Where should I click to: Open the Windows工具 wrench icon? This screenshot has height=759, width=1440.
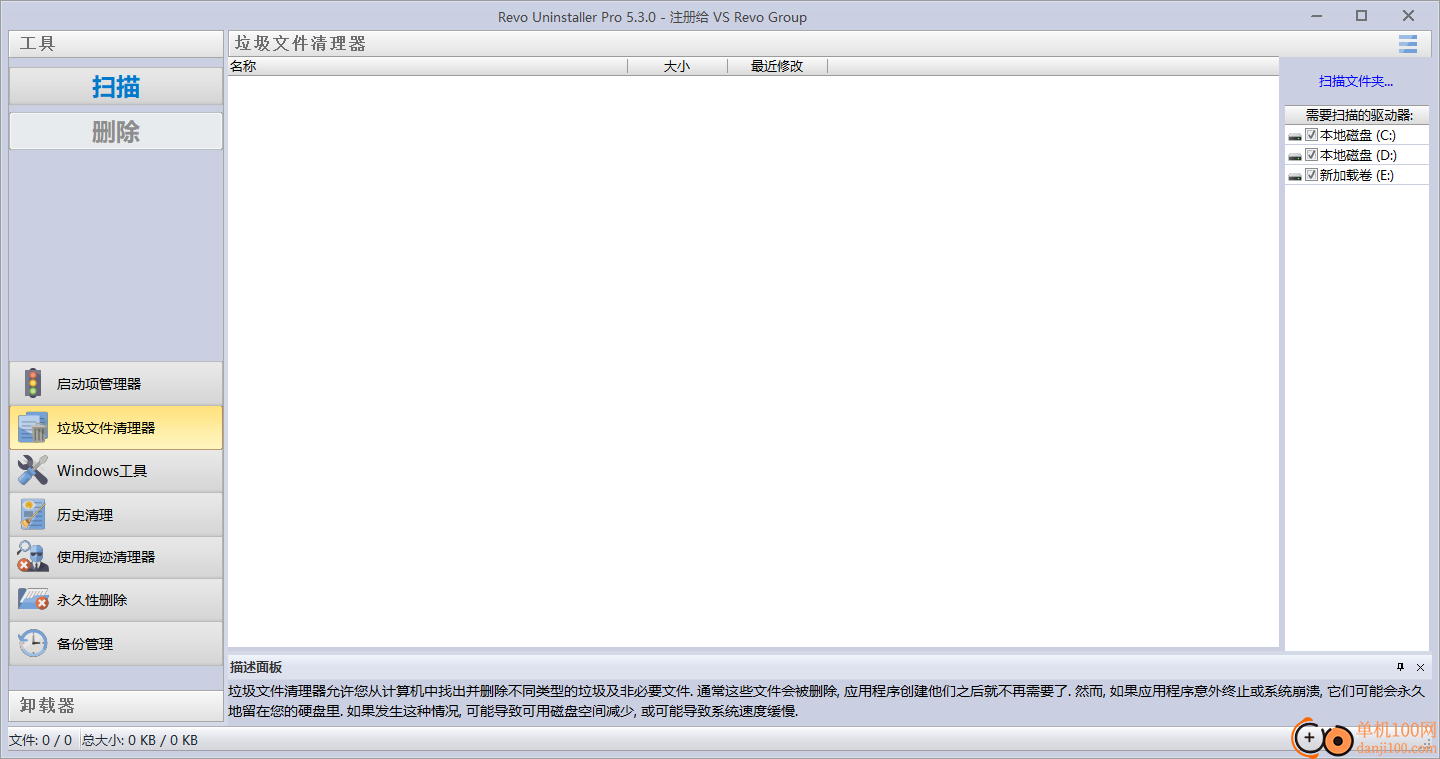point(33,470)
